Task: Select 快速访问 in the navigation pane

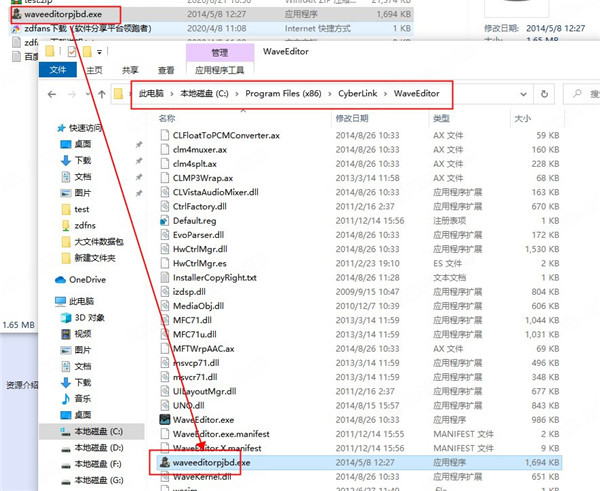Action: point(85,128)
